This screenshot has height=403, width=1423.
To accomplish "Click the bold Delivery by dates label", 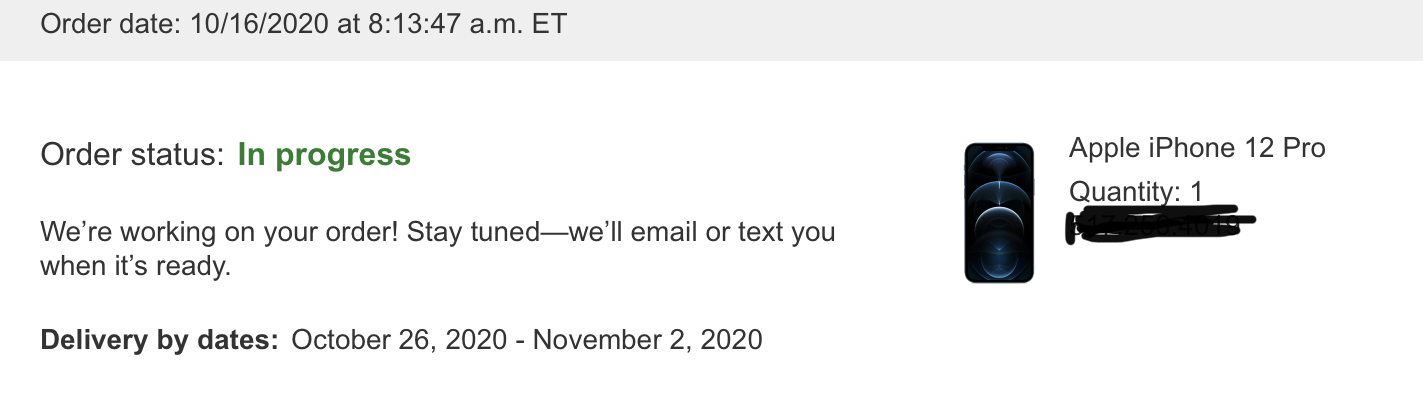I will tap(160, 339).
